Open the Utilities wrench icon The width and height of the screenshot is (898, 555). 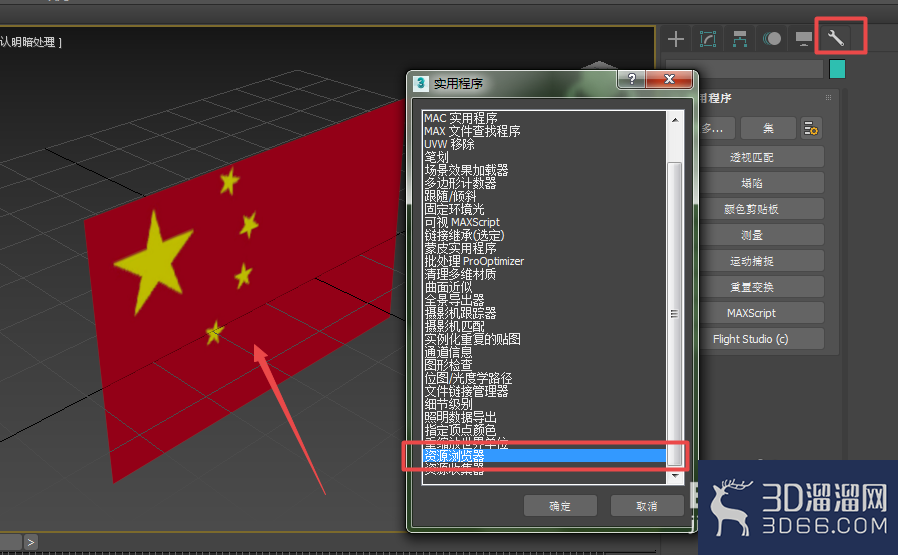[x=836, y=39]
